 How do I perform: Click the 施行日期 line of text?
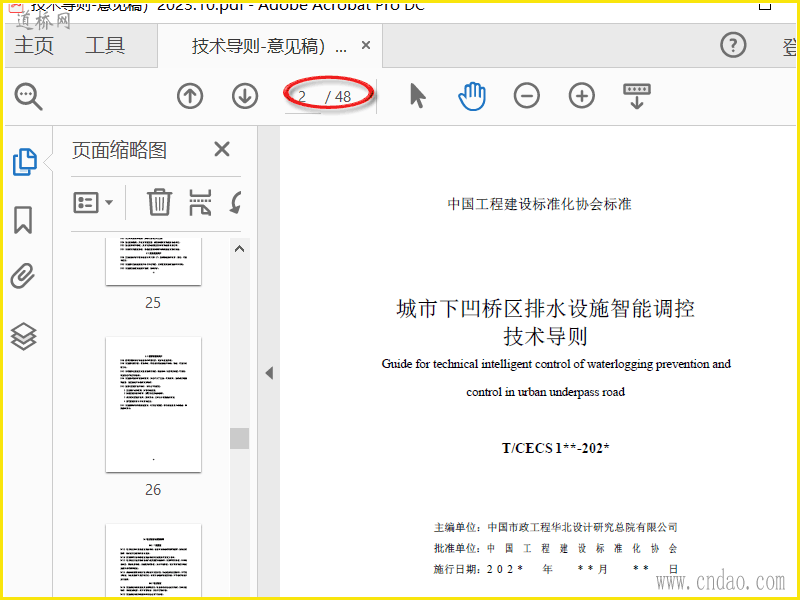point(556,569)
